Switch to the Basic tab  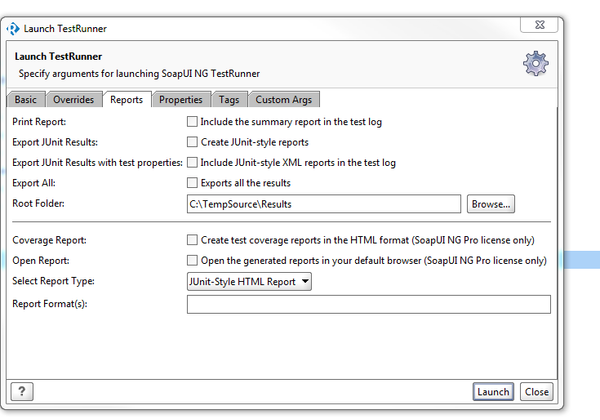point(25,99)
